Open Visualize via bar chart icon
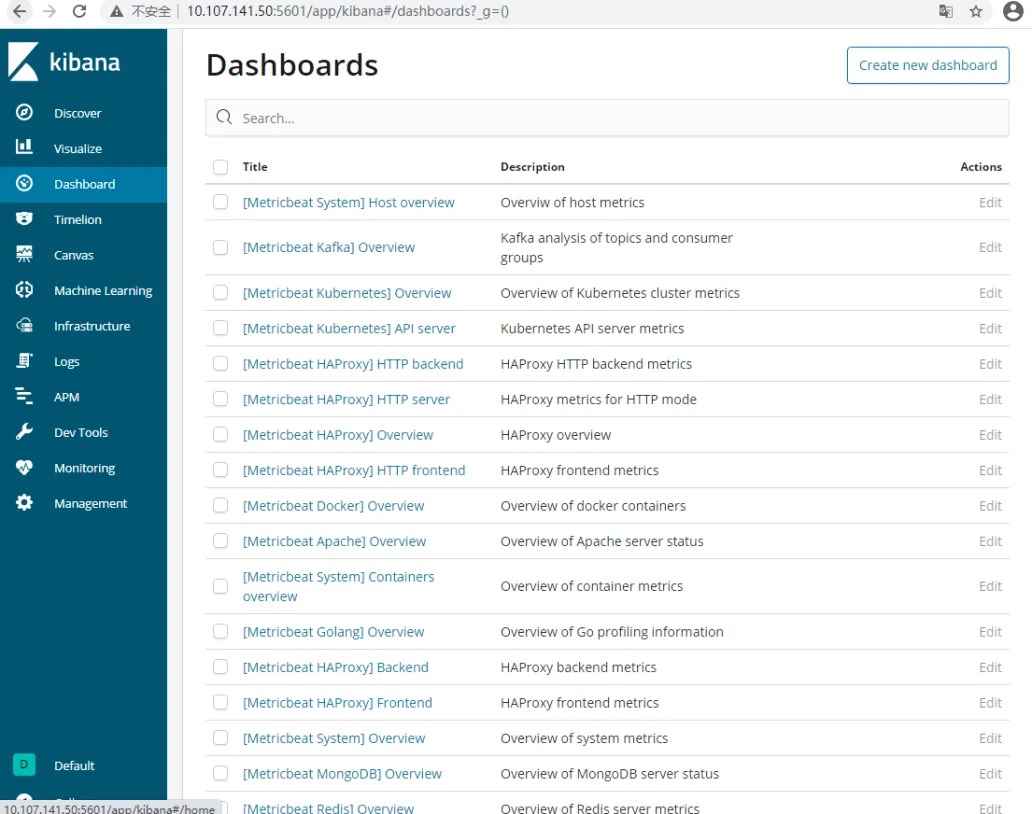 pos(25,148)
